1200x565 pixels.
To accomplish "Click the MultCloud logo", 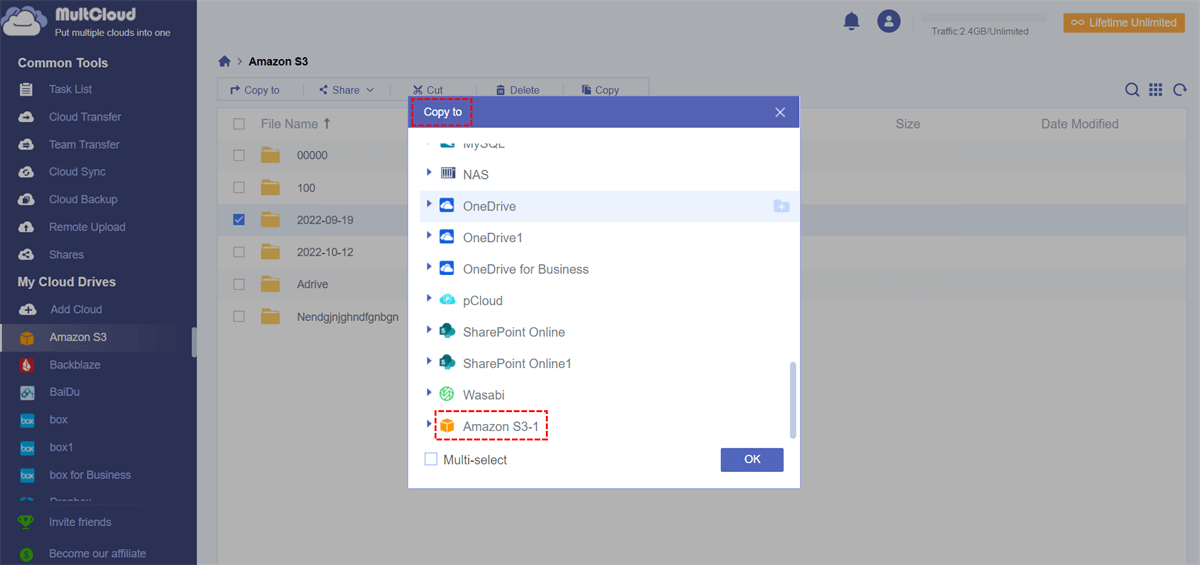I will pyautogui.click(x=86, y=22).
